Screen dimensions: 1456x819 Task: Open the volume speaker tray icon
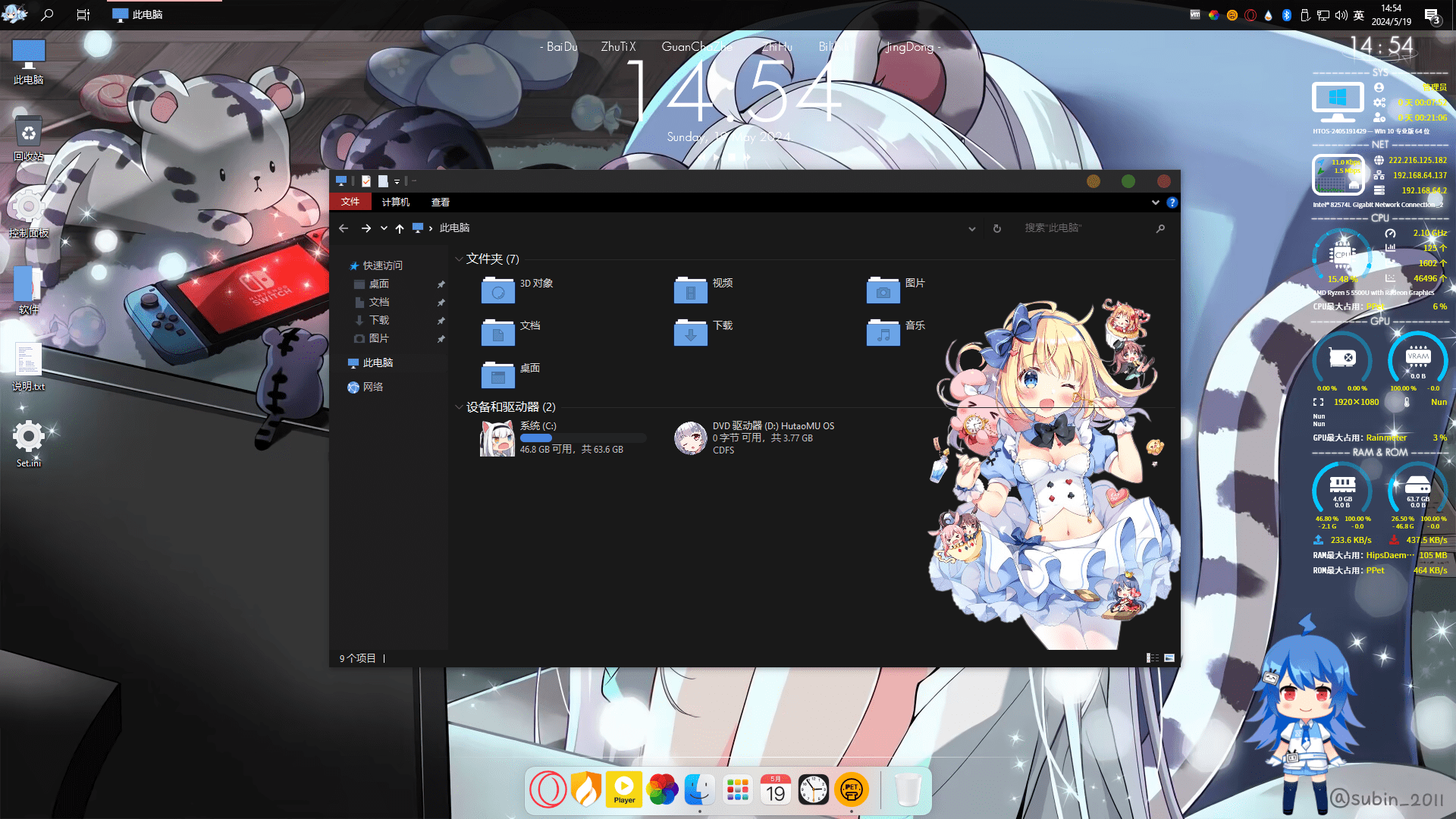tap(1341, 15)
